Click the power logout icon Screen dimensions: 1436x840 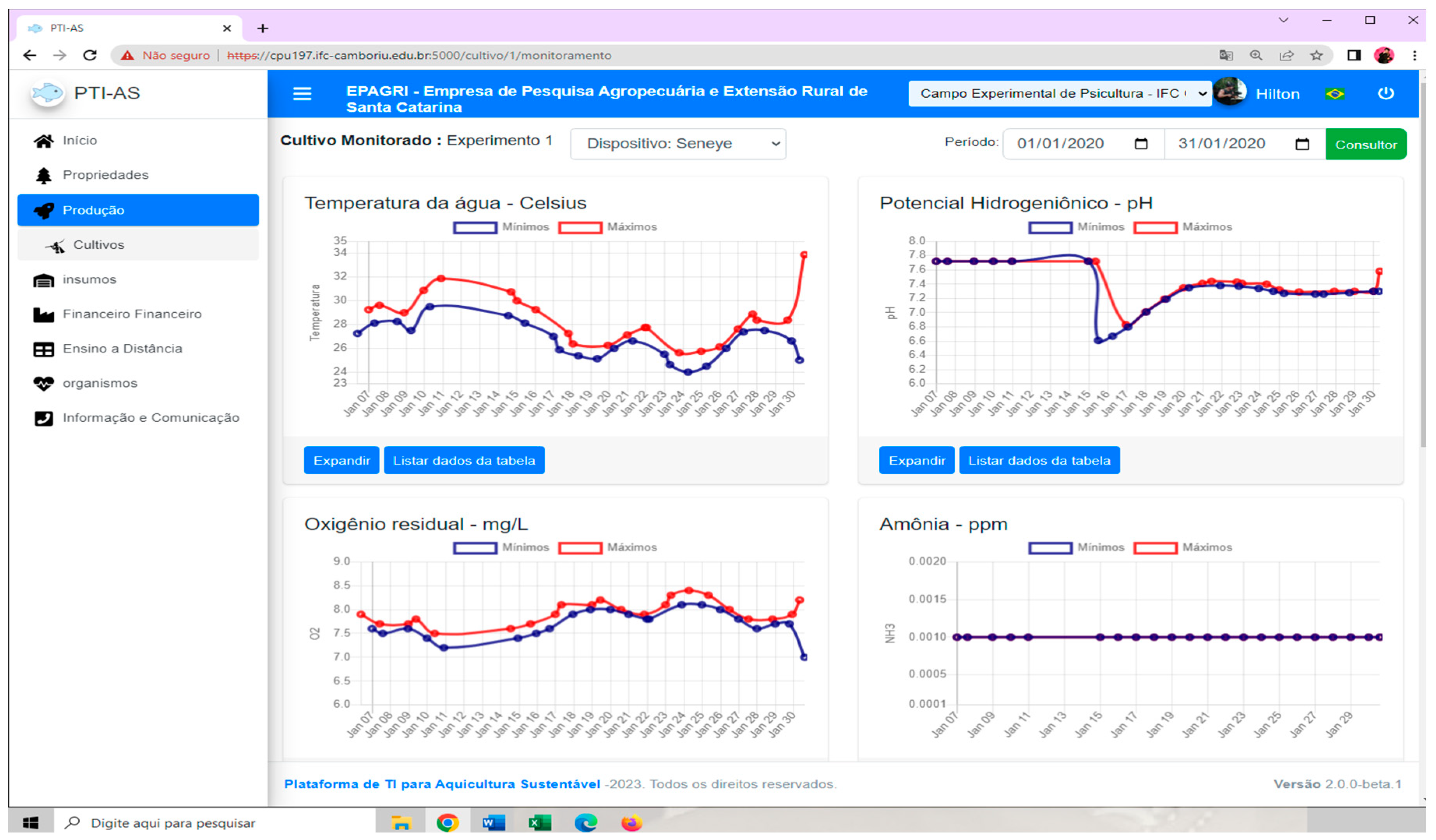click(1385, 93)
